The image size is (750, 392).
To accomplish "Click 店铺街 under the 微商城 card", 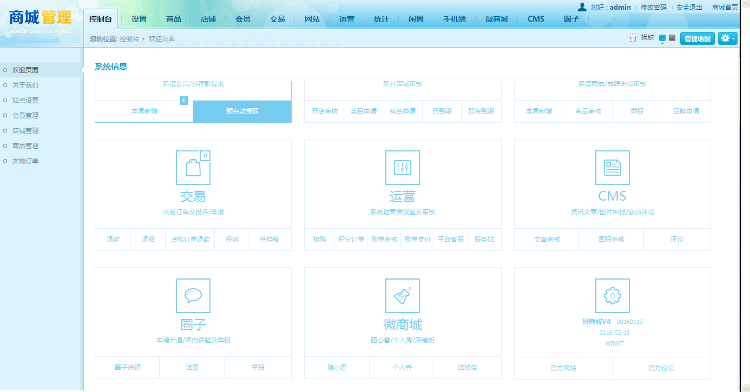I will (467, 368).
